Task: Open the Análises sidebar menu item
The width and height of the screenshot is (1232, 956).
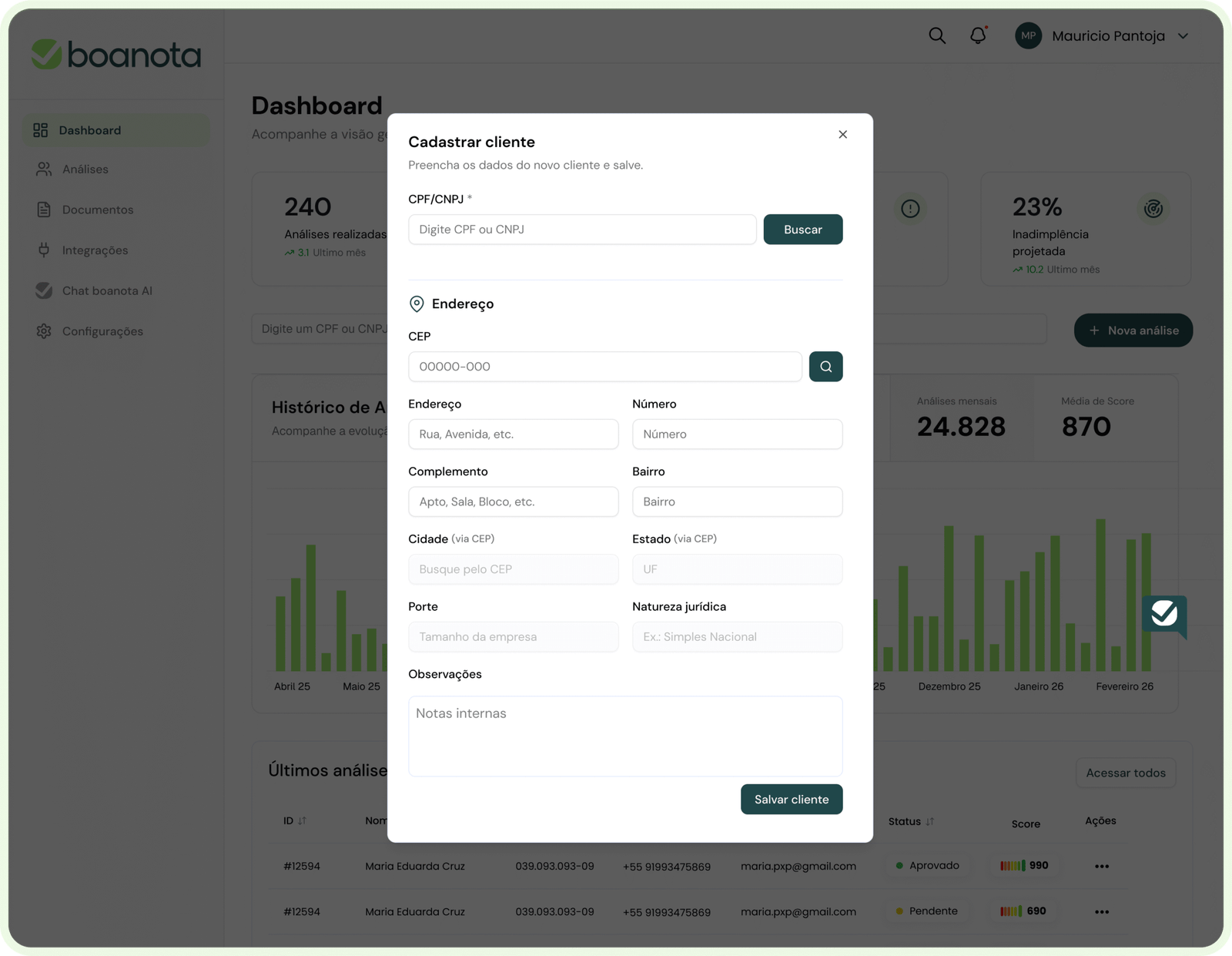Action: coord(85,169)
